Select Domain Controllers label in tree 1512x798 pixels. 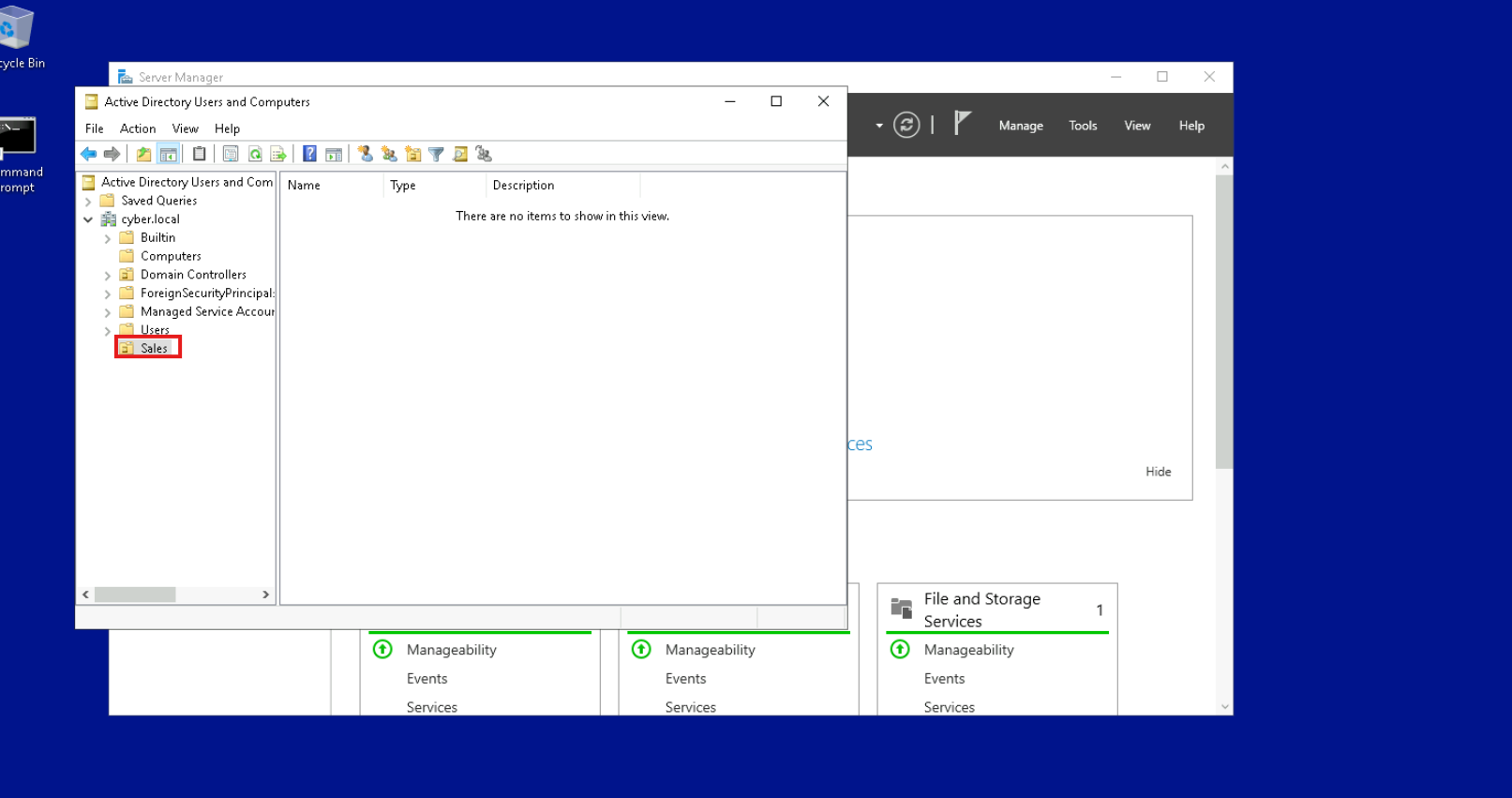point(193,275)
